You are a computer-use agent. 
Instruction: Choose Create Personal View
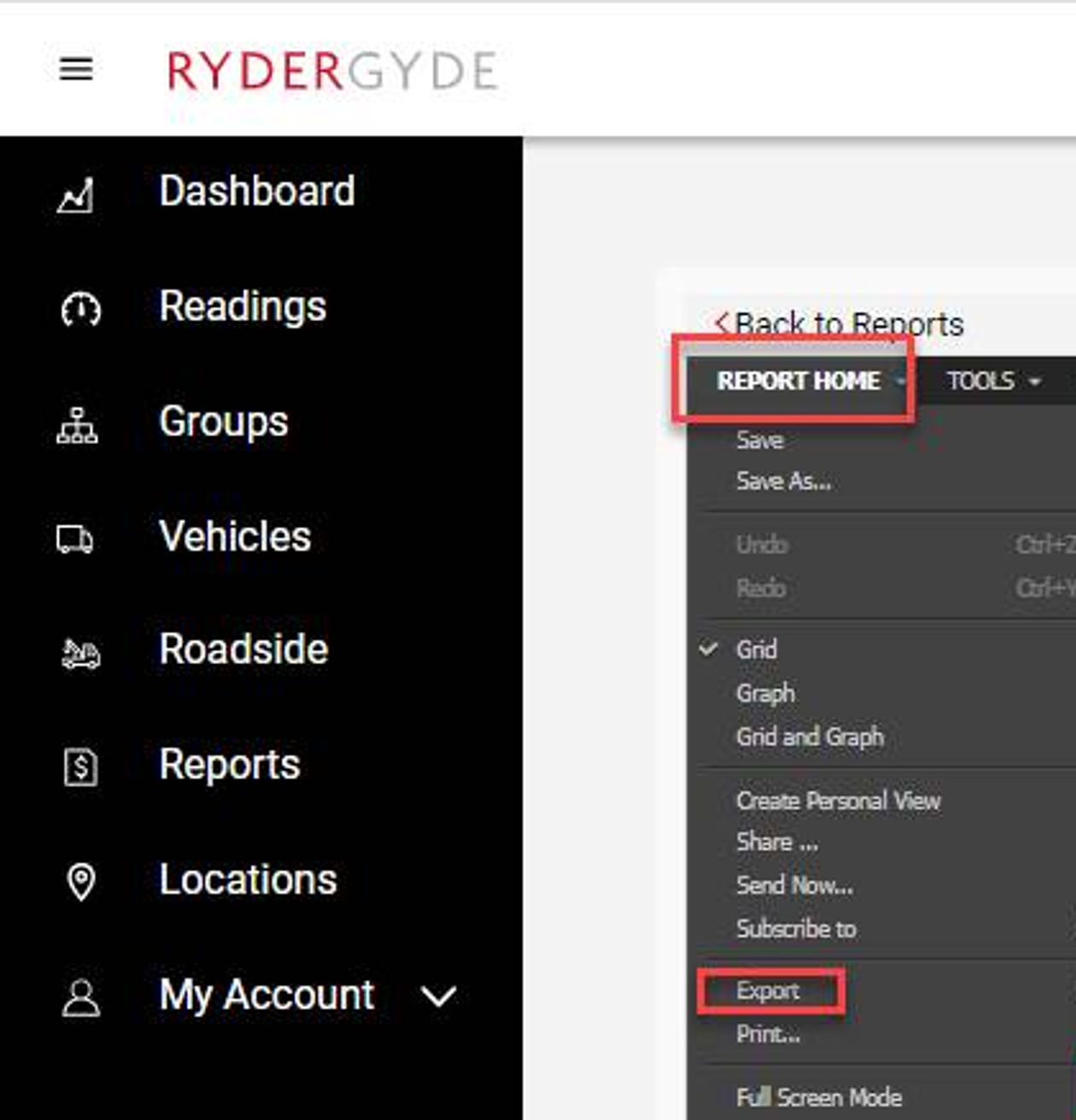838,801
